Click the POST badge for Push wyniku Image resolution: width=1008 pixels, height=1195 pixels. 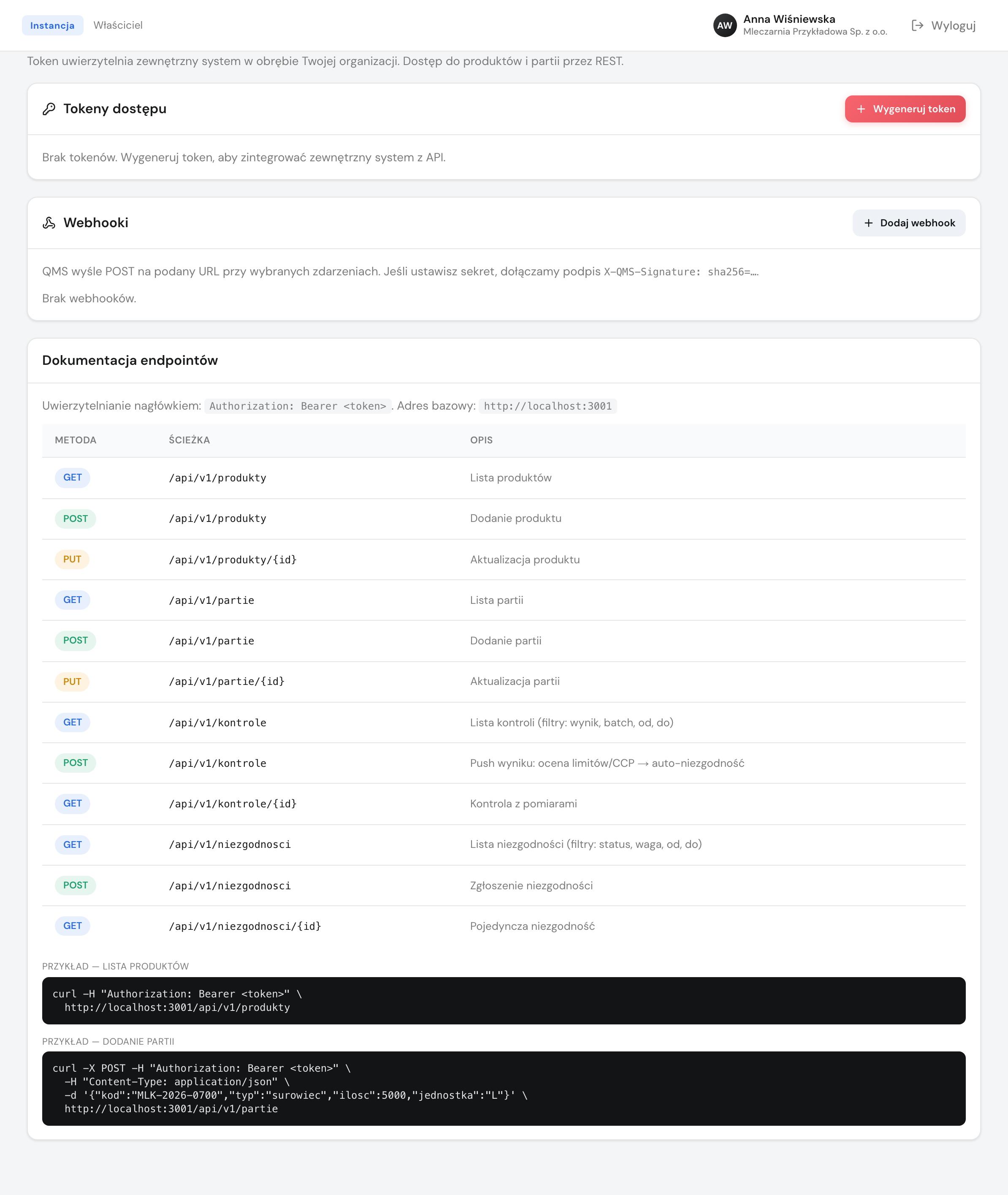76,763
